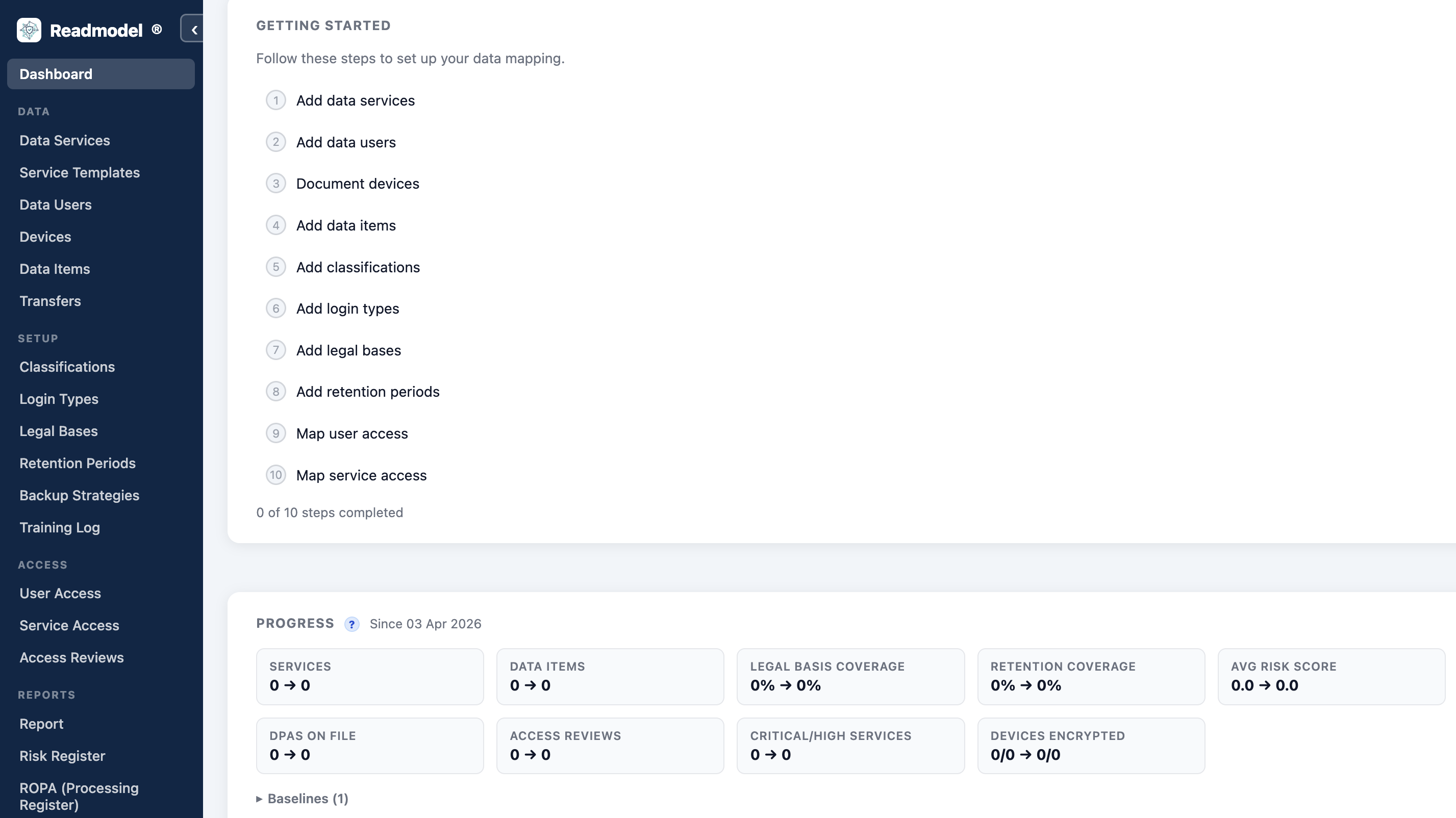Click the Services progress card

[370, 676]
